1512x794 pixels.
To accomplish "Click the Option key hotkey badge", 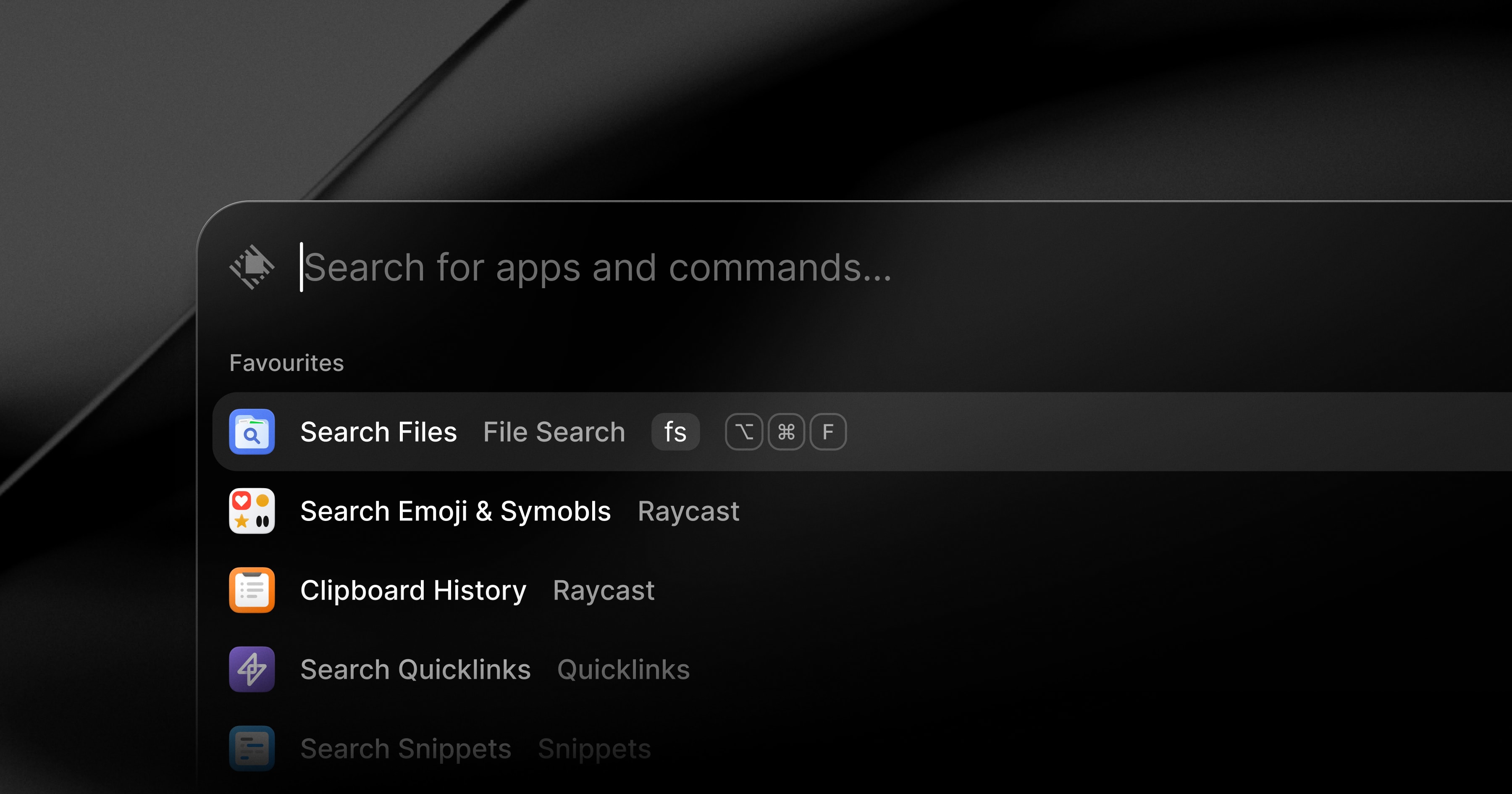I will point(744,431).
